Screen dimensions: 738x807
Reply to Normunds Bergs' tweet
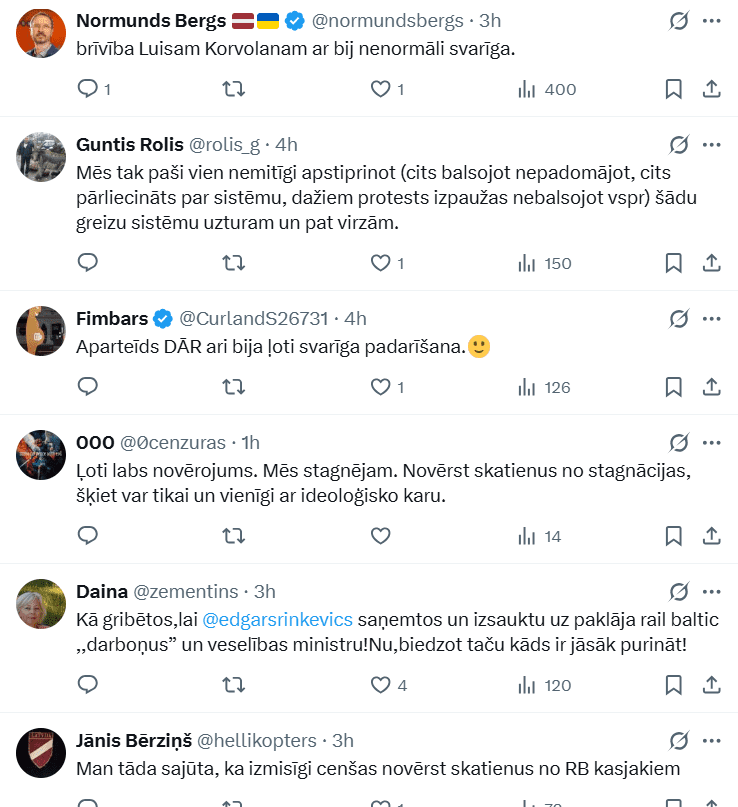click(88, 89)
